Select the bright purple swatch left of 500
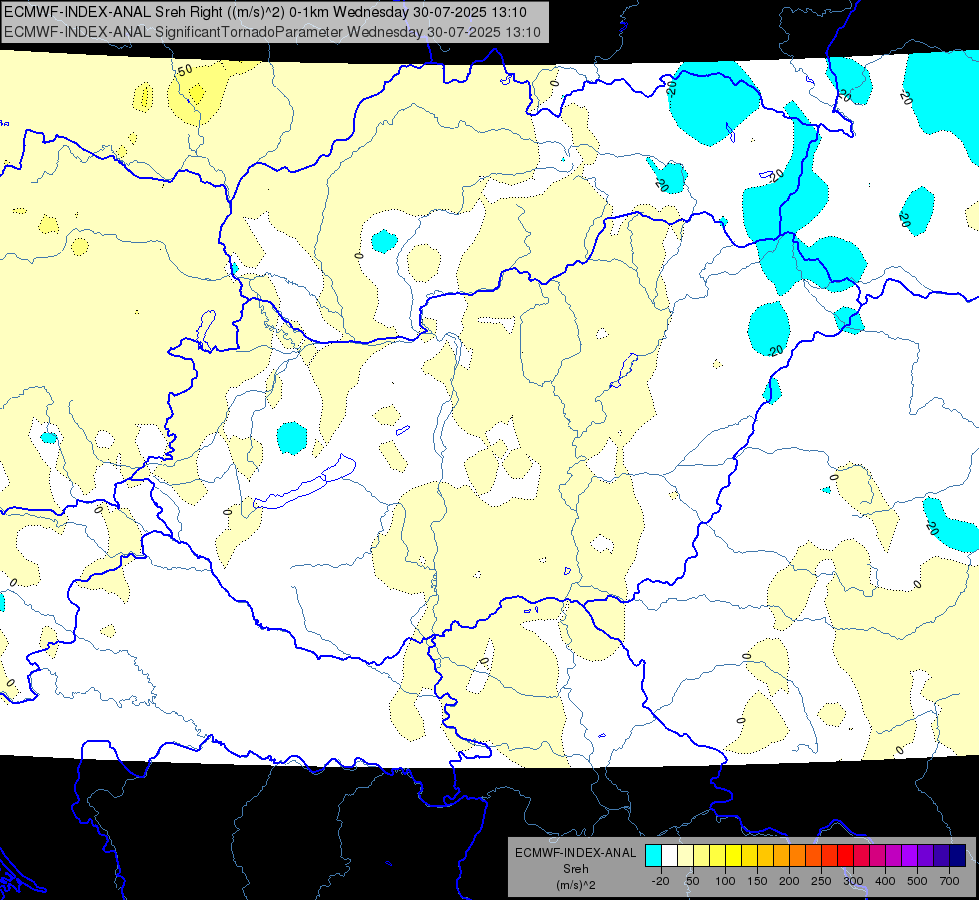979x900 pixels. tap(910, 855)
